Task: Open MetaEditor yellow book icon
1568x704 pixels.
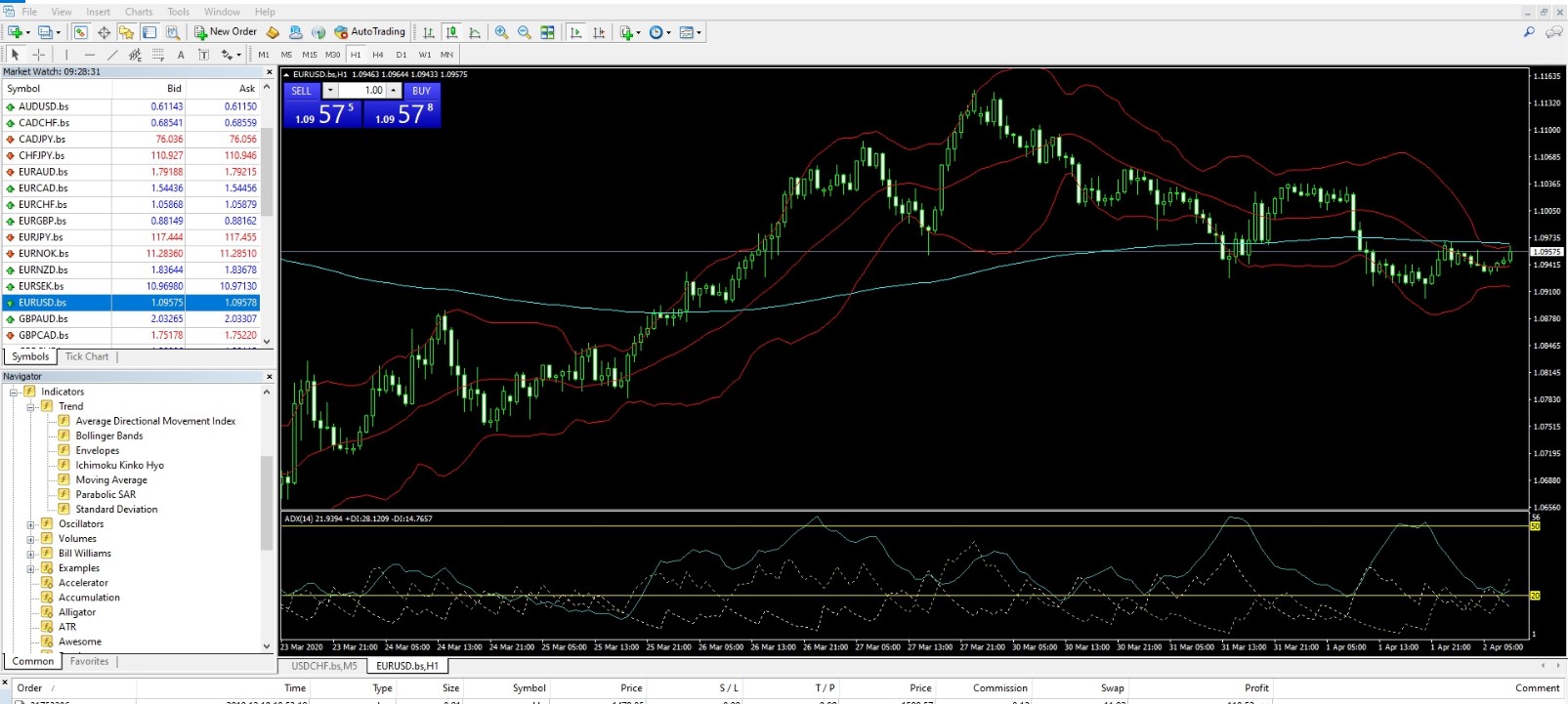Action: click(273, 32)
